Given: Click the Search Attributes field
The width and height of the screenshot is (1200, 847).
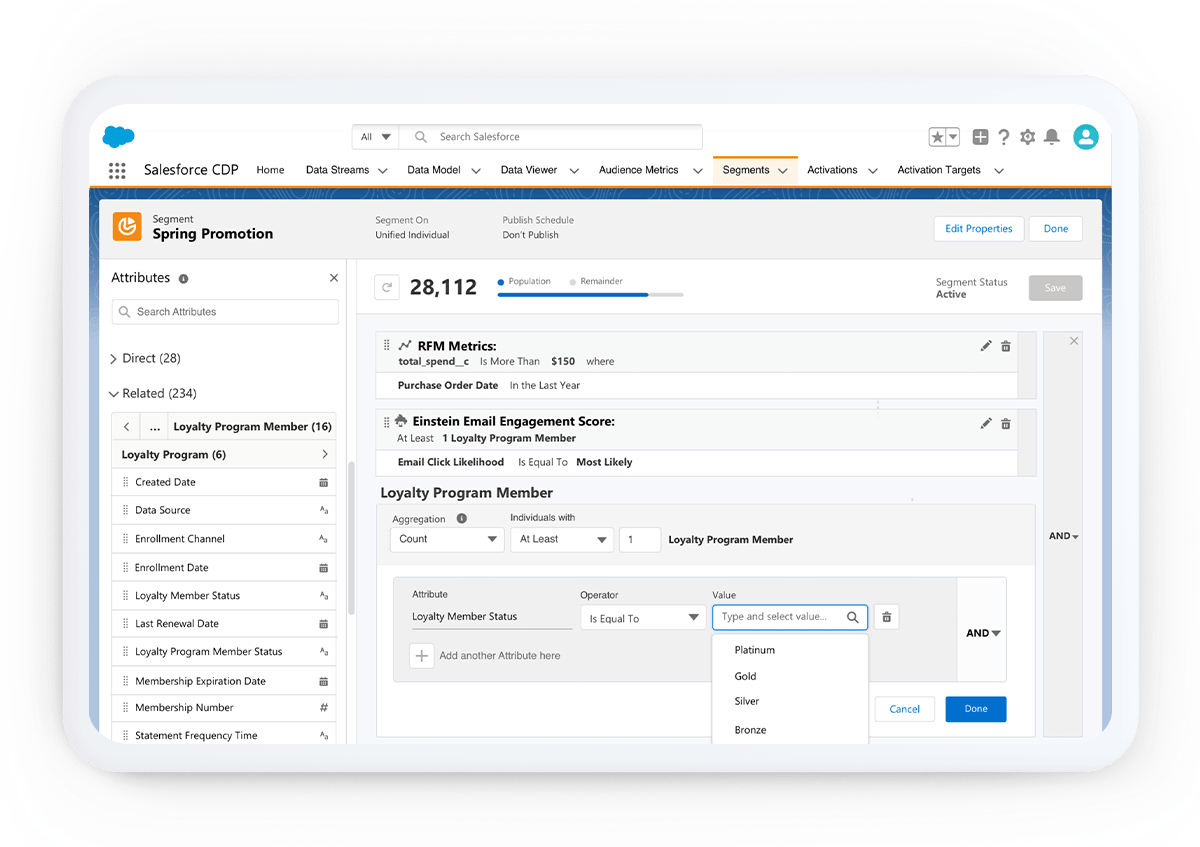Looking at the screenshot, I should coord(225,312).
